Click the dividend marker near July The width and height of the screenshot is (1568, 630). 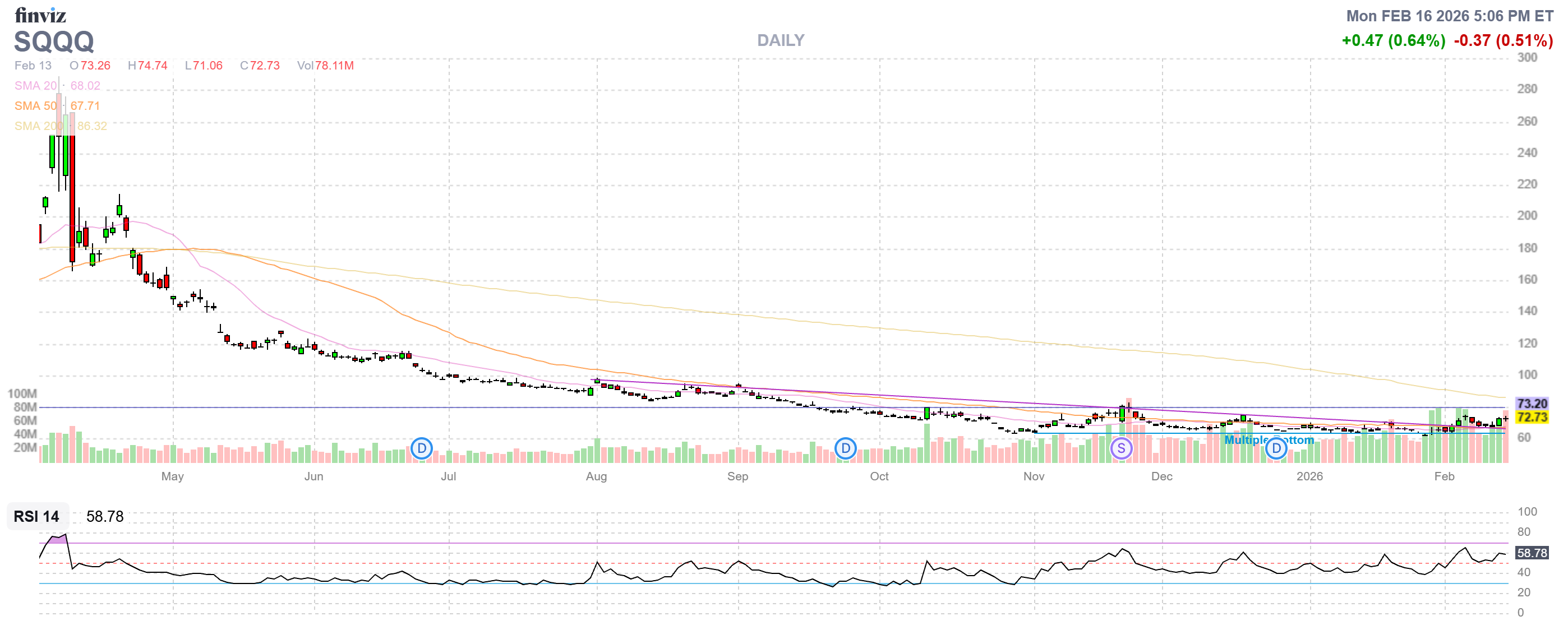[421, 449]
